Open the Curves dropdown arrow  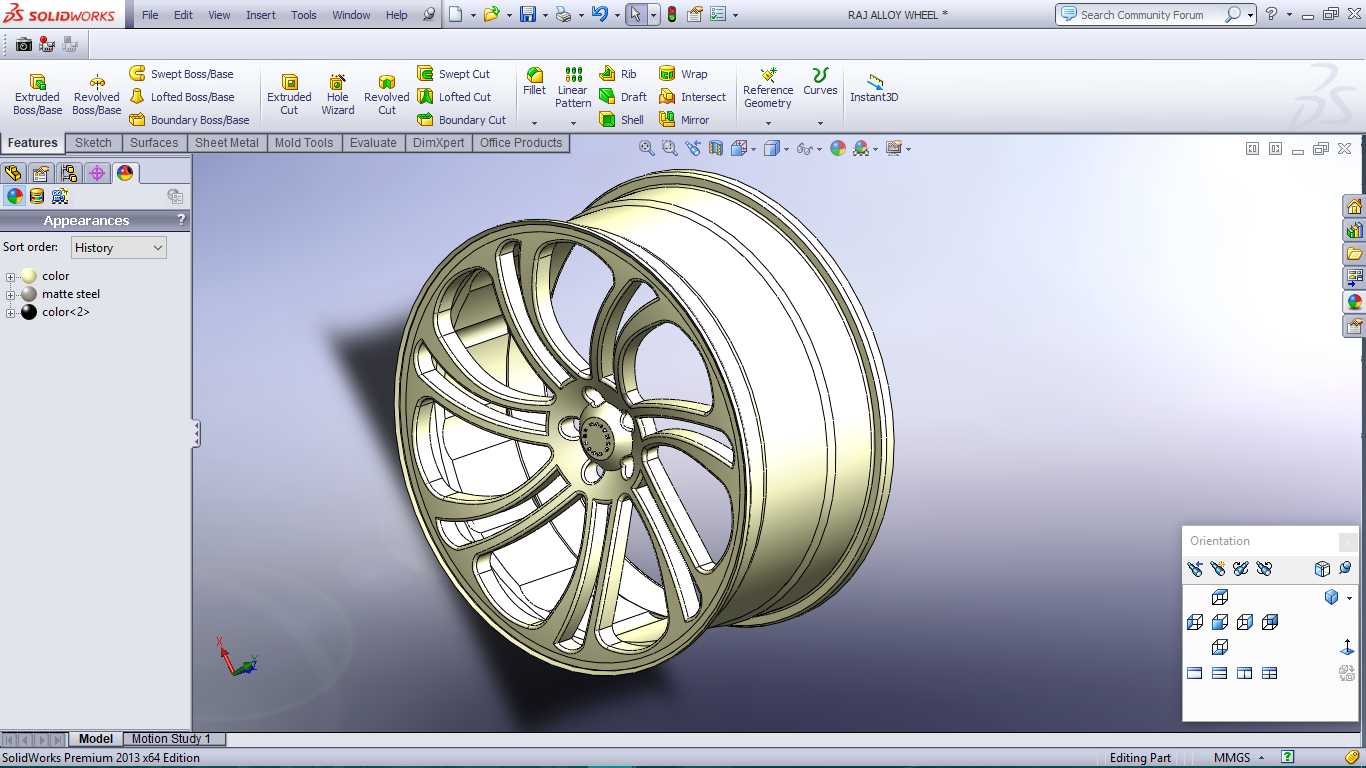820,123
